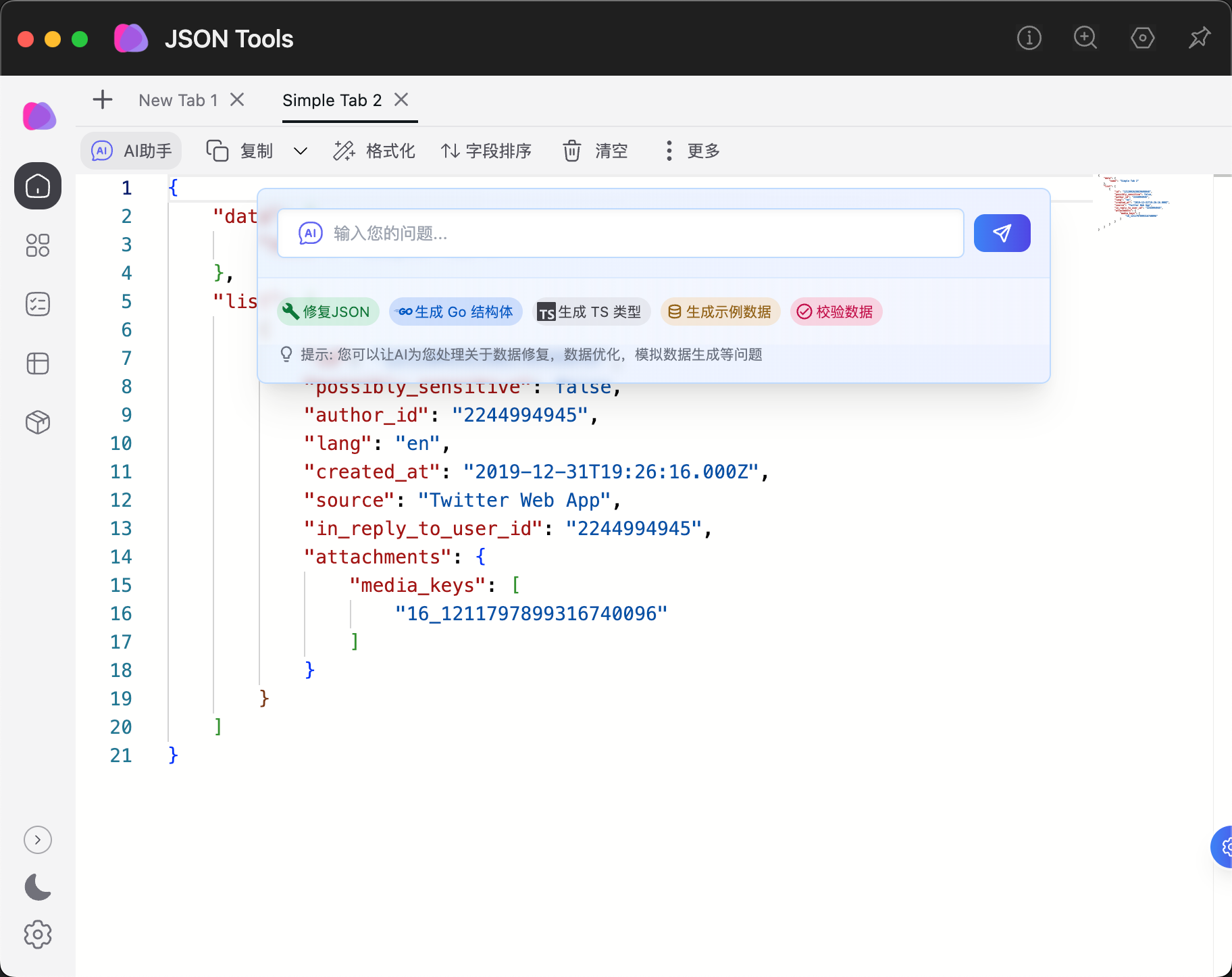Add a new tab with plus icon
Viewport: 1232px width, 977px height.
tap(103, 100)
